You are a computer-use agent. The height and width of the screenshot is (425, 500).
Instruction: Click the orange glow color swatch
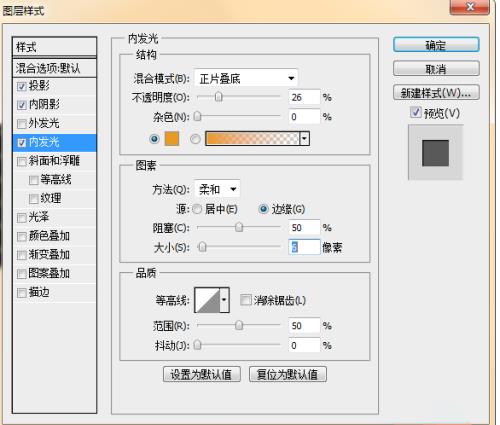click(x=172, y=139)
